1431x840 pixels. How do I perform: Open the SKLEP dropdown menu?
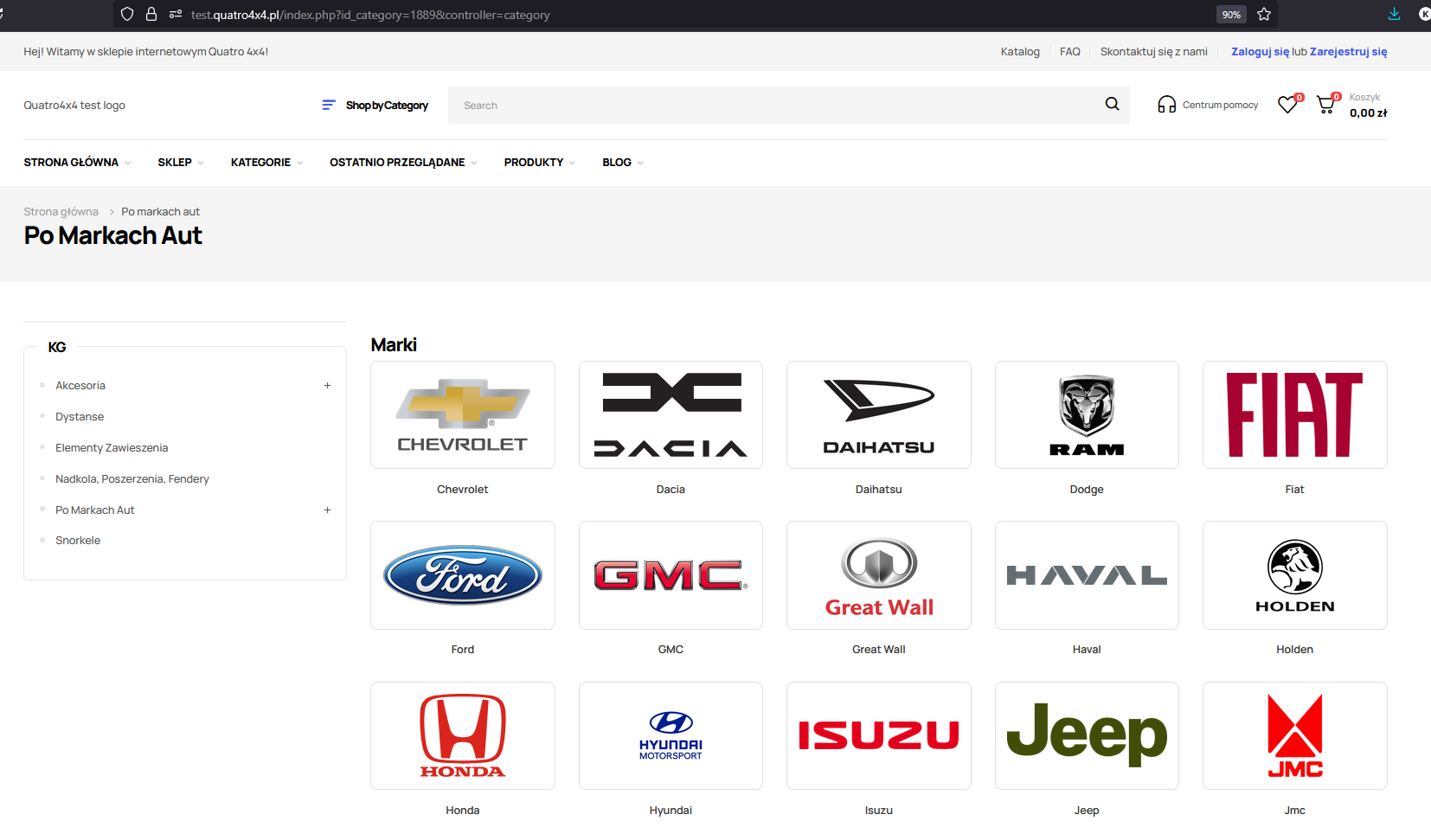[x=181, y=163]
